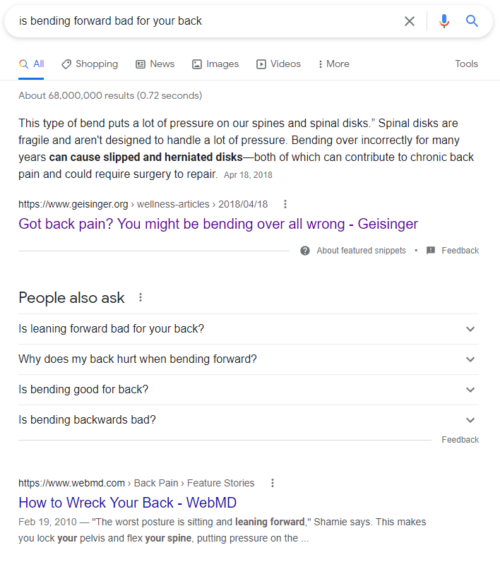Open the How to Wreck Your Back WebMD link
The height and width of the screenshot is (562, 500).
(x=128, y=503)
